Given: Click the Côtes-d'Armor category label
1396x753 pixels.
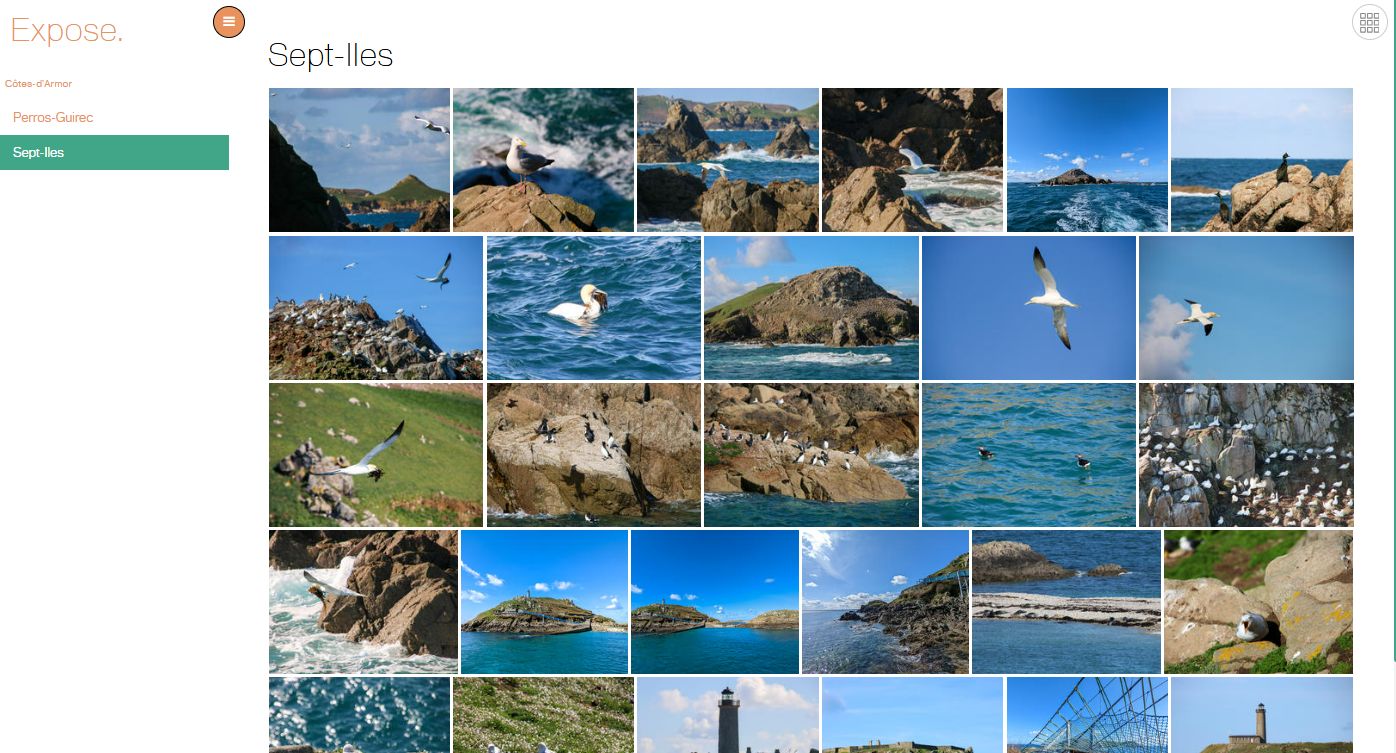Looking at the screenshot, I should (x=39, y=84).
